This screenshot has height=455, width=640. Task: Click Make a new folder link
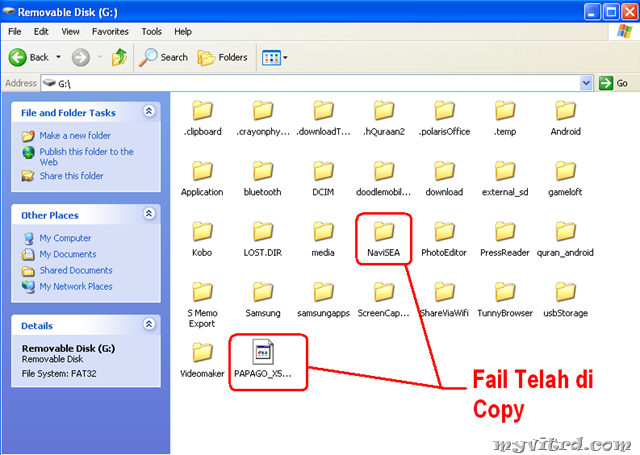click(x=75, y=135)
